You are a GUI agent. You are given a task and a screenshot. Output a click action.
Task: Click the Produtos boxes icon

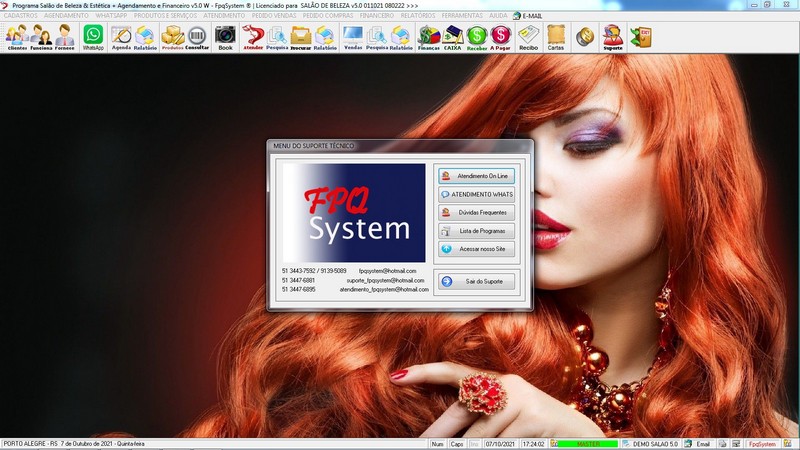172,37
